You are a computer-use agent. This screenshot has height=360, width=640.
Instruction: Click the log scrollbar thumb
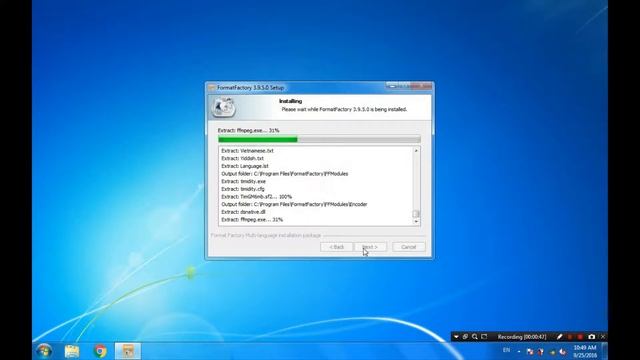coord(416,214)
